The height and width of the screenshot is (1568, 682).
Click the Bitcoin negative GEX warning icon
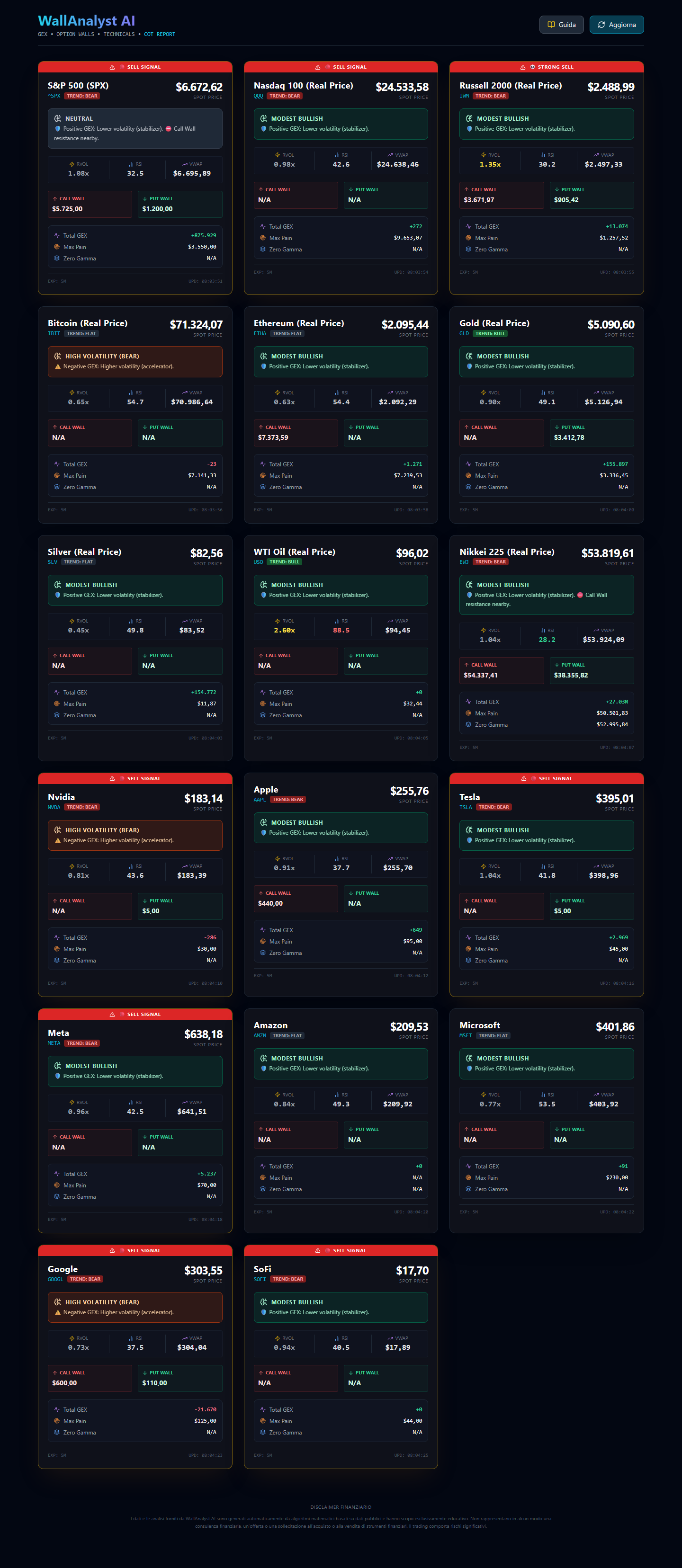point(58,366)
